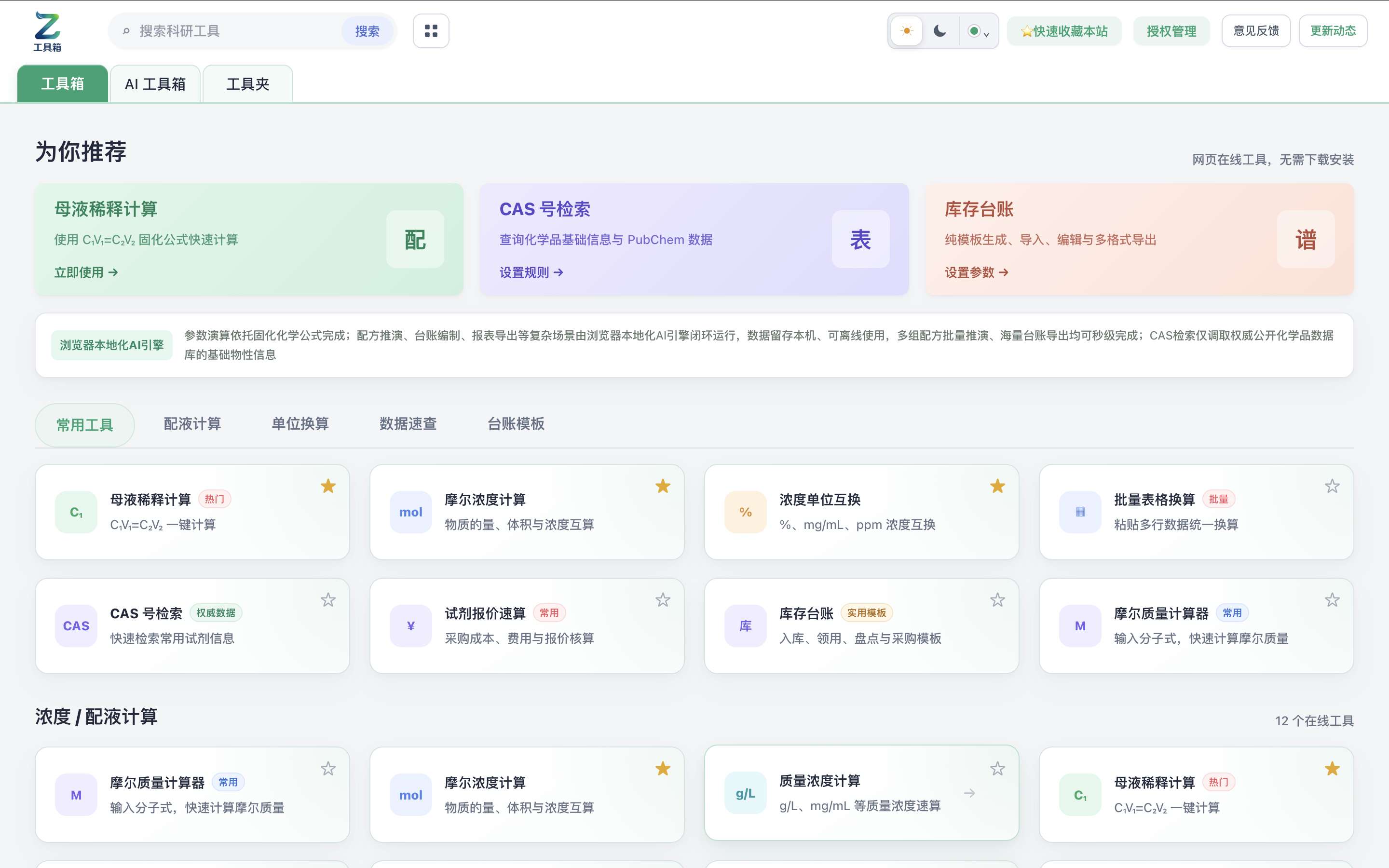
Task: Click the 权威数据 tag
Action: [x=216, y=613]
